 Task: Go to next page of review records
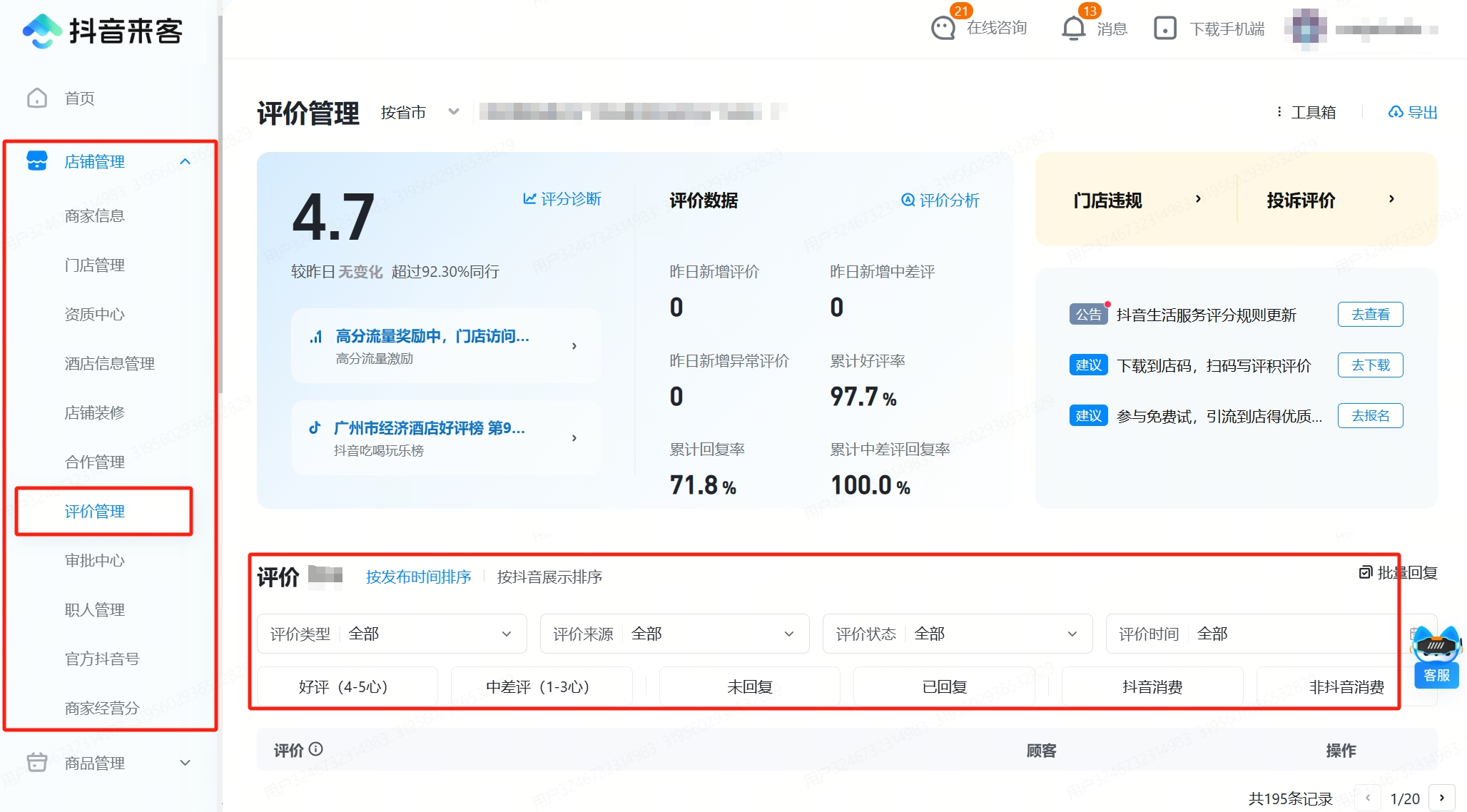tap(1441, 798)
